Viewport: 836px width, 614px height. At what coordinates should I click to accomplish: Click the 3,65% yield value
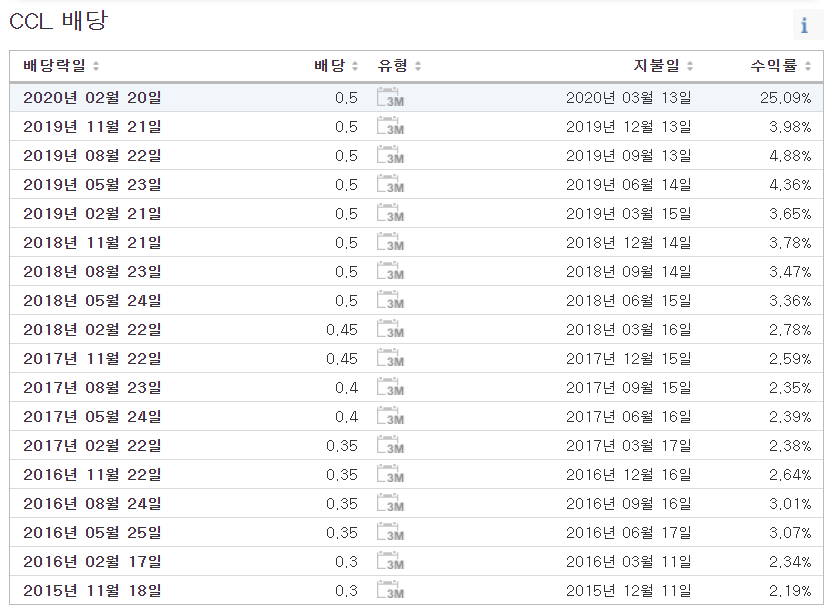(790, 213)
